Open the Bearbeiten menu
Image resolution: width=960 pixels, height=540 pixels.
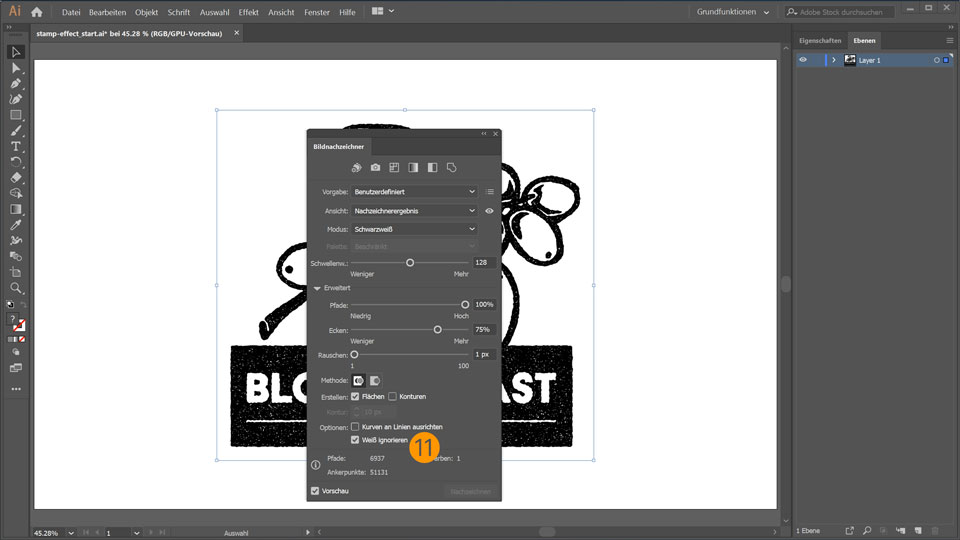tap(107, 12)
